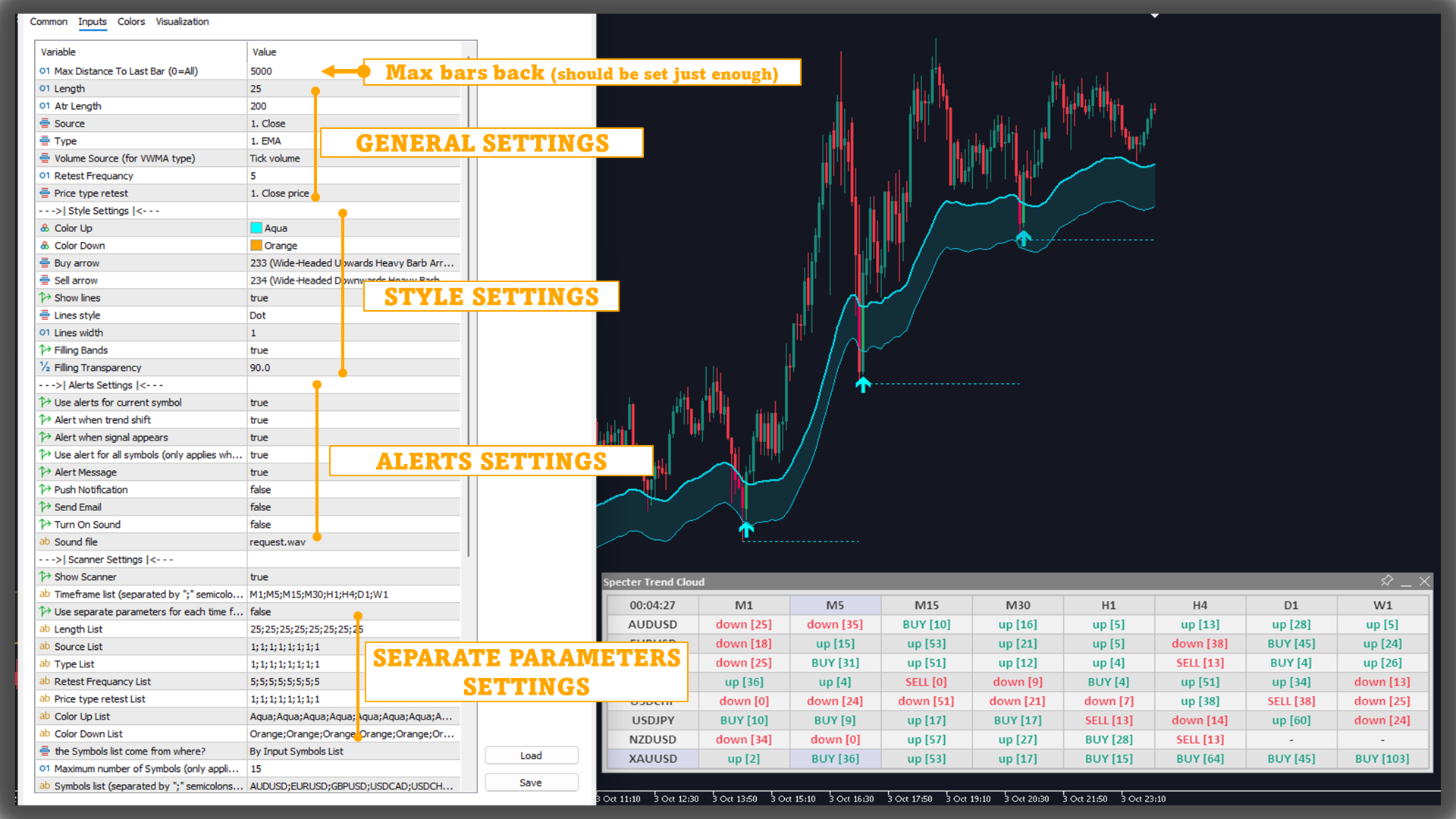Screen dimensions: 1456x819
Task: Toggle the Show Scanner true value
Action: pyautogui.click(x=259, y=577)
